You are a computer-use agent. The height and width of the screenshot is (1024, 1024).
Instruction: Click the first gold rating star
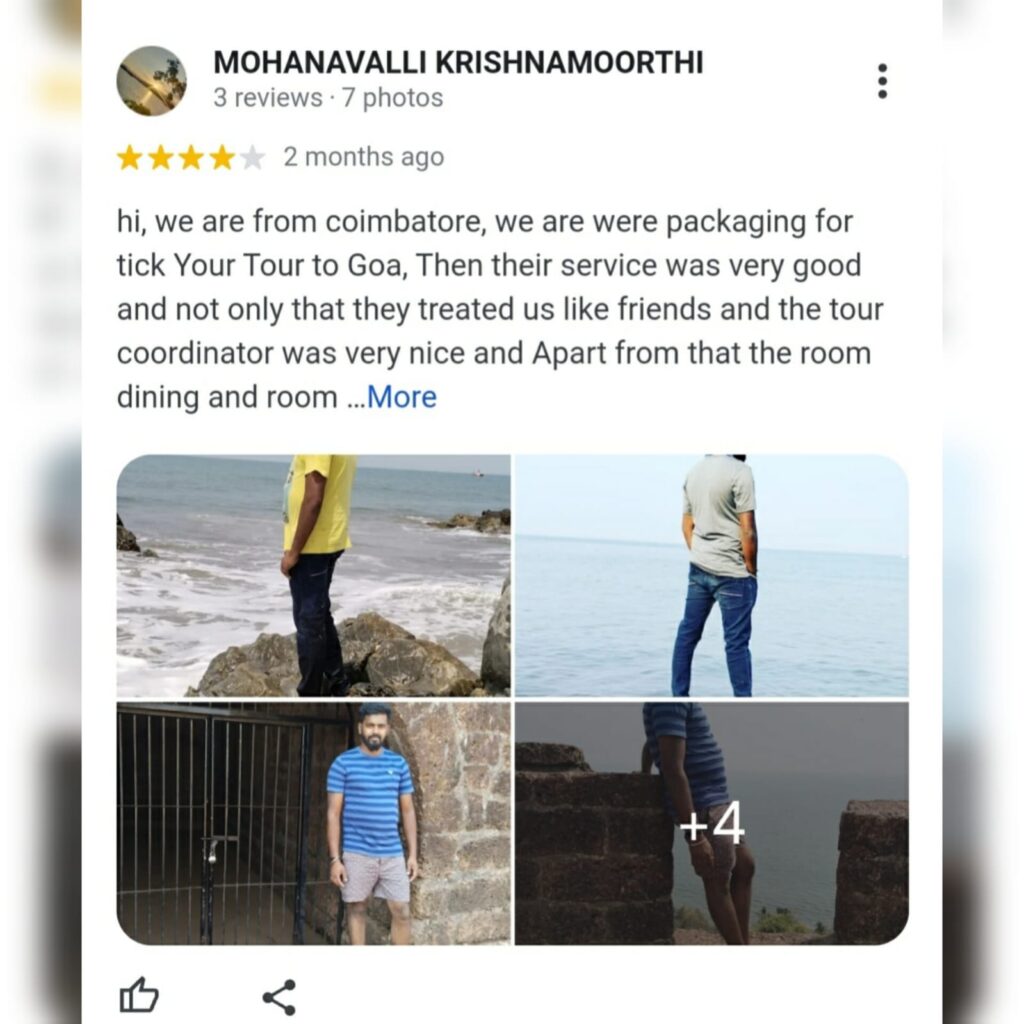pos(129,157)
